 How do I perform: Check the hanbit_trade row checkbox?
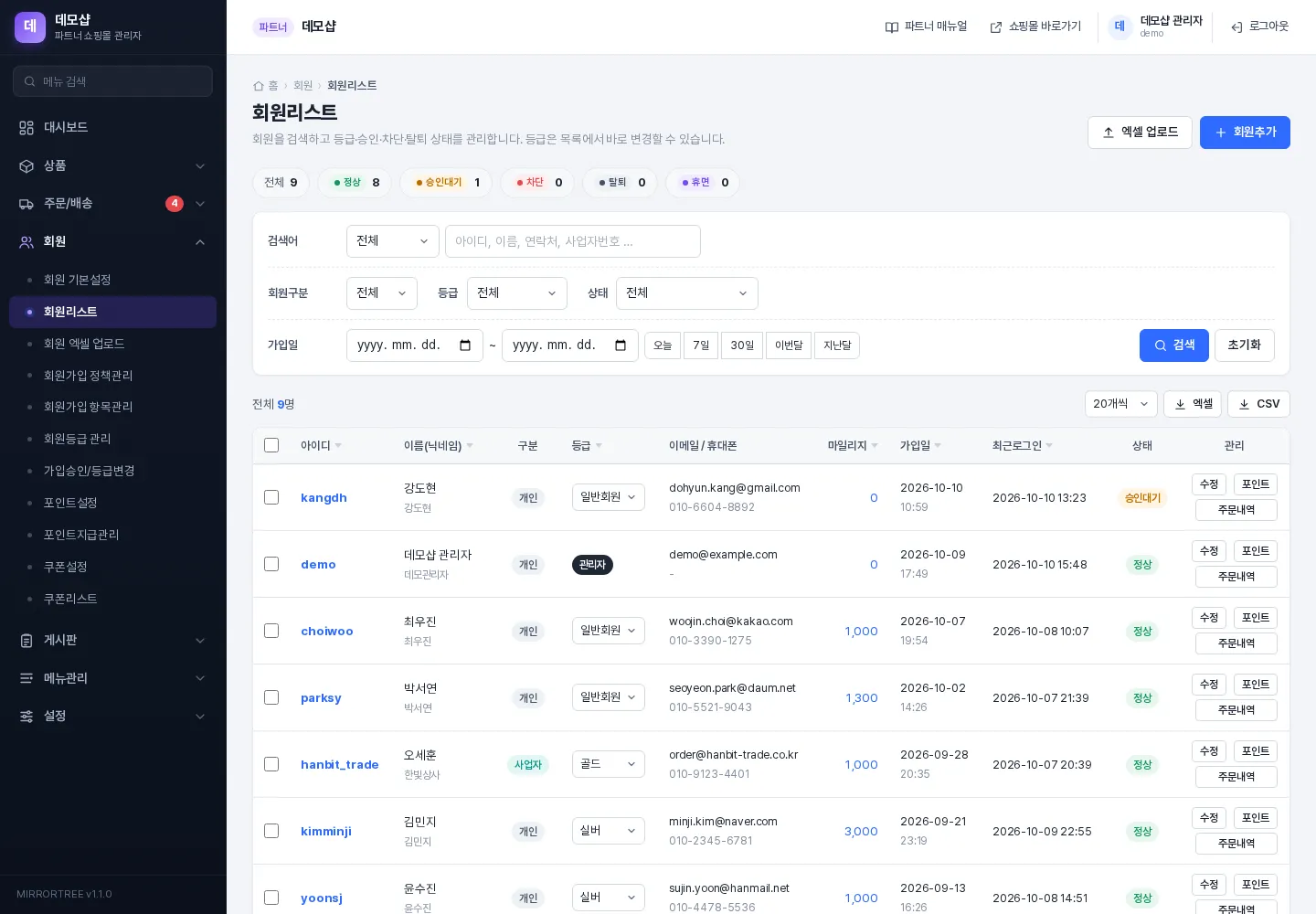point(271,764)
